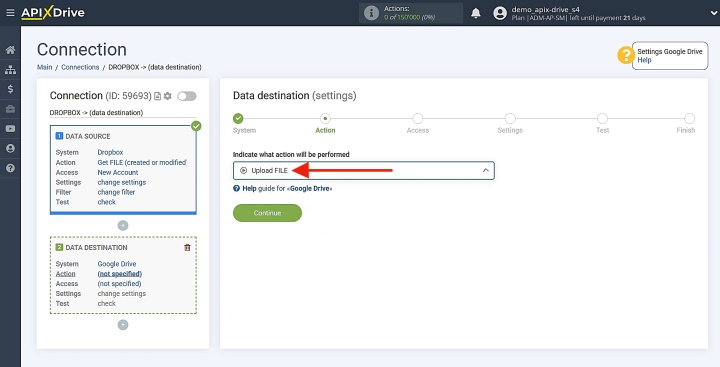This screenshot has height=367, width=720.
Task: Click Action (not specified) link
Action: [119, 274]
